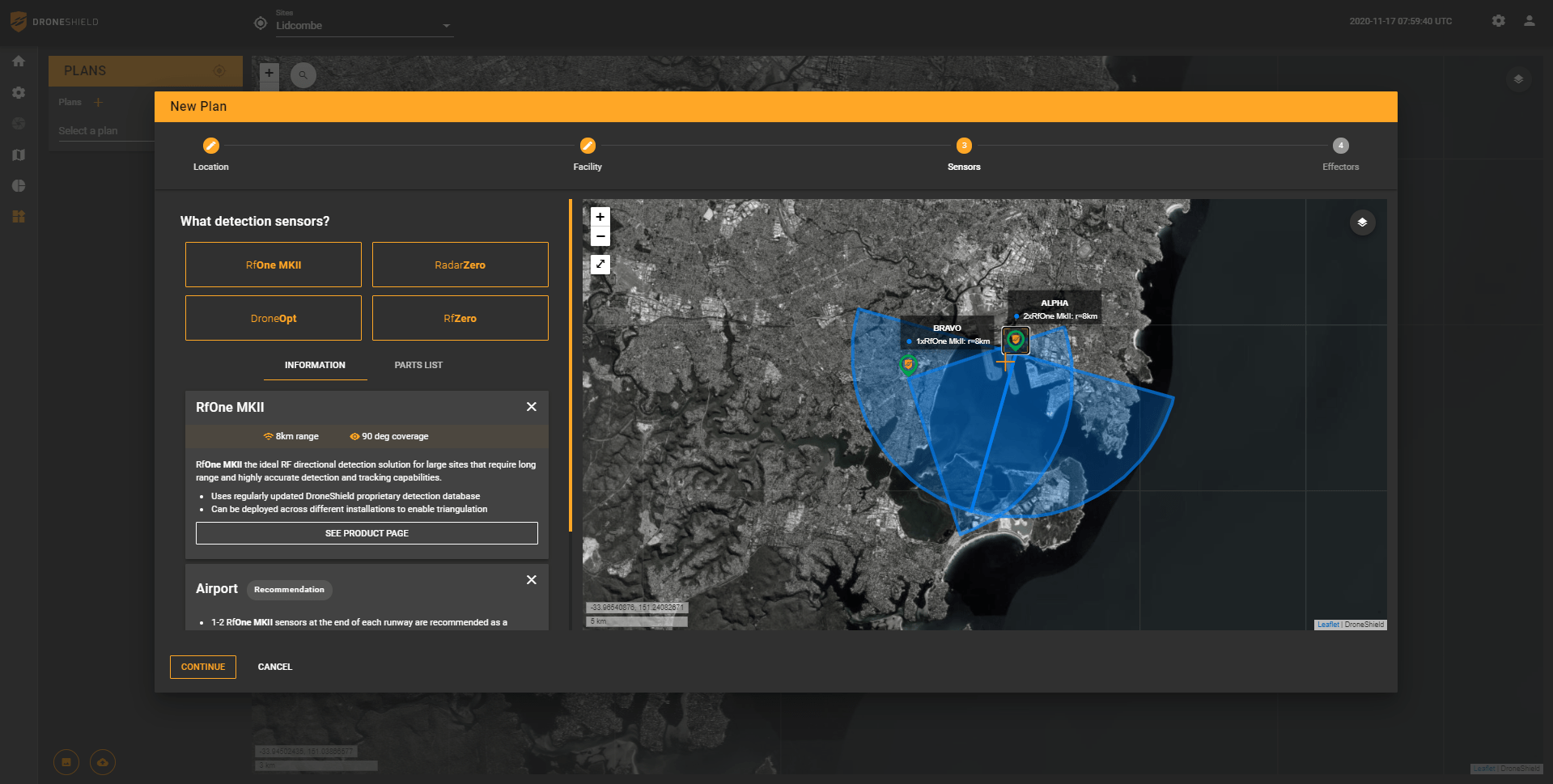Click the ALPHA site marker on map
This screenshot has height=784, width=1553.
(x=1015, y=340)
